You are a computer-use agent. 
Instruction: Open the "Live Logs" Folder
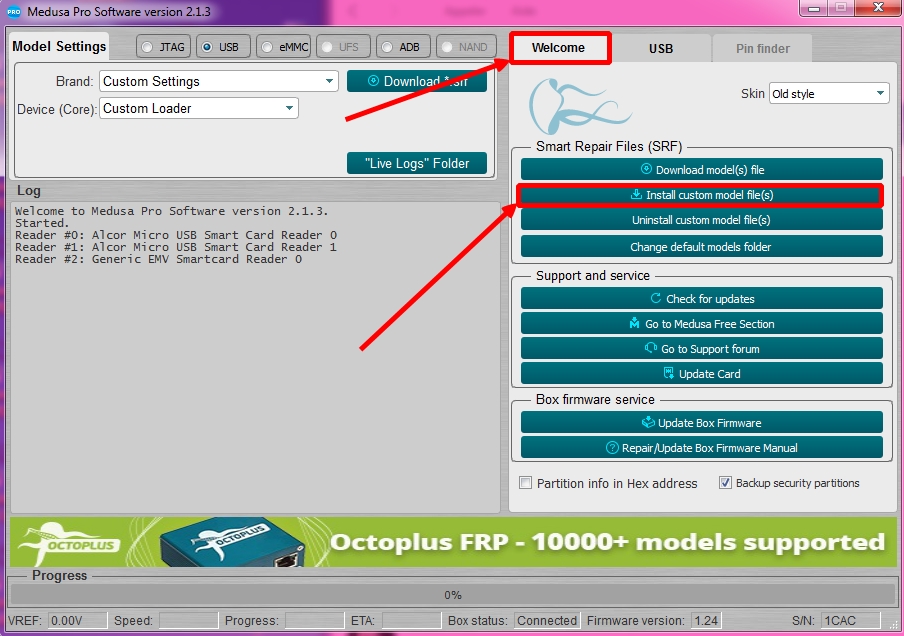(417, 163)
